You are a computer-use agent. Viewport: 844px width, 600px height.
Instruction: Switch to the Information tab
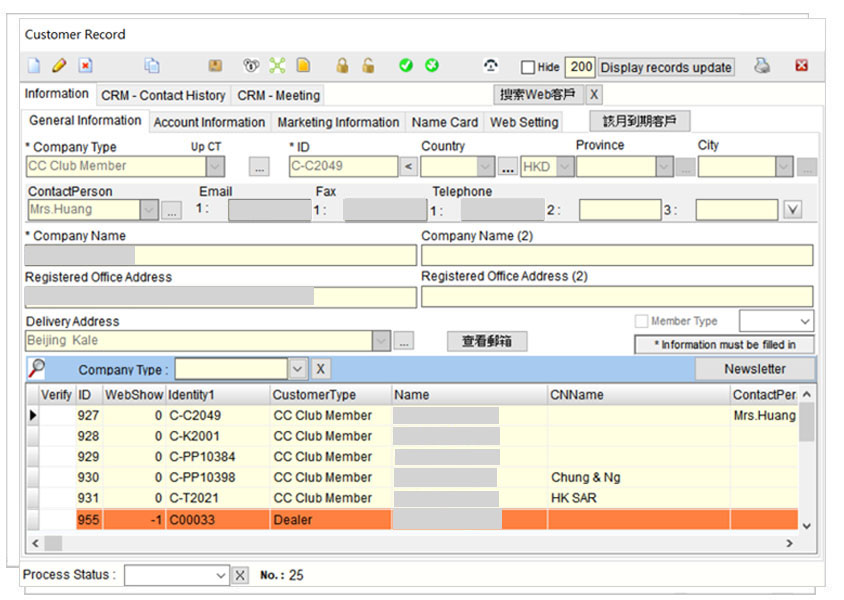tap(57, 94)
